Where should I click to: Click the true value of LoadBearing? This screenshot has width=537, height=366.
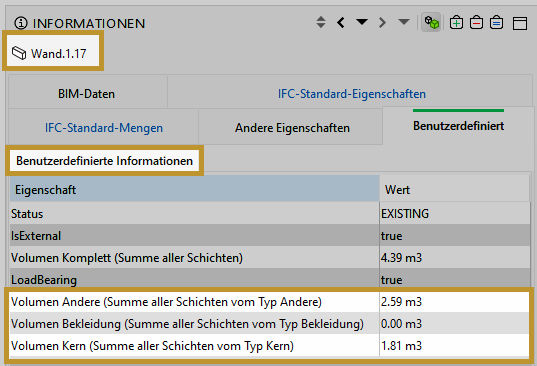pyautogui.click(x=455, y=279)
